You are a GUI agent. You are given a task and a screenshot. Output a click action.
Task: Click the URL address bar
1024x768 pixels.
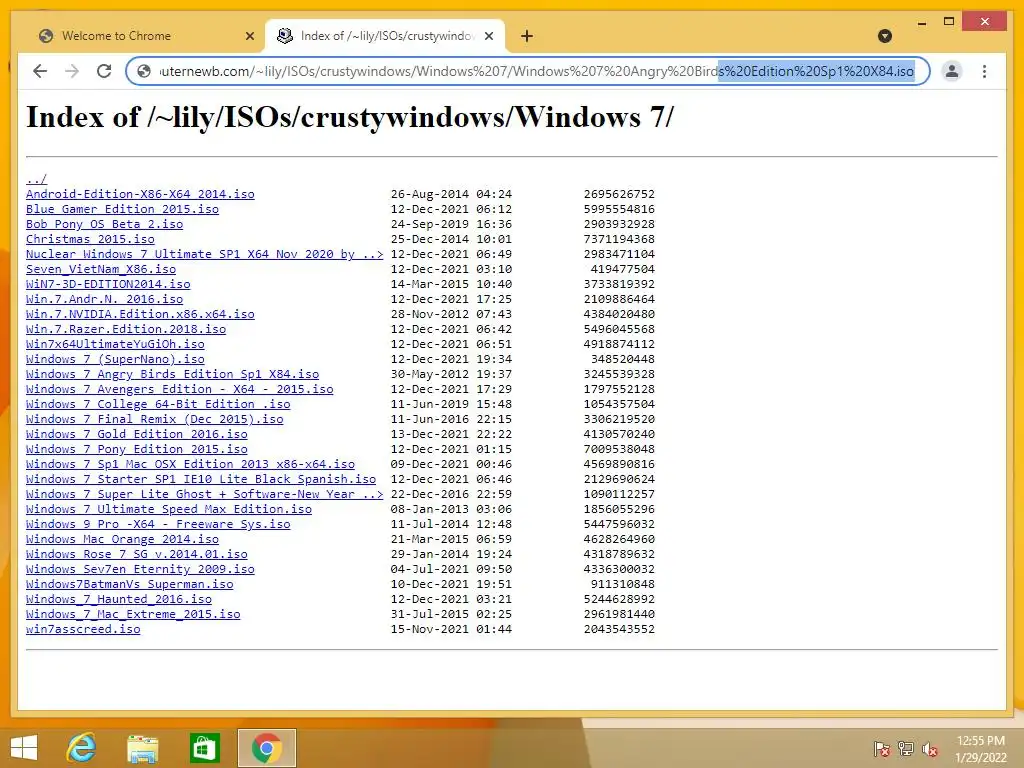(x=527, y=71)
